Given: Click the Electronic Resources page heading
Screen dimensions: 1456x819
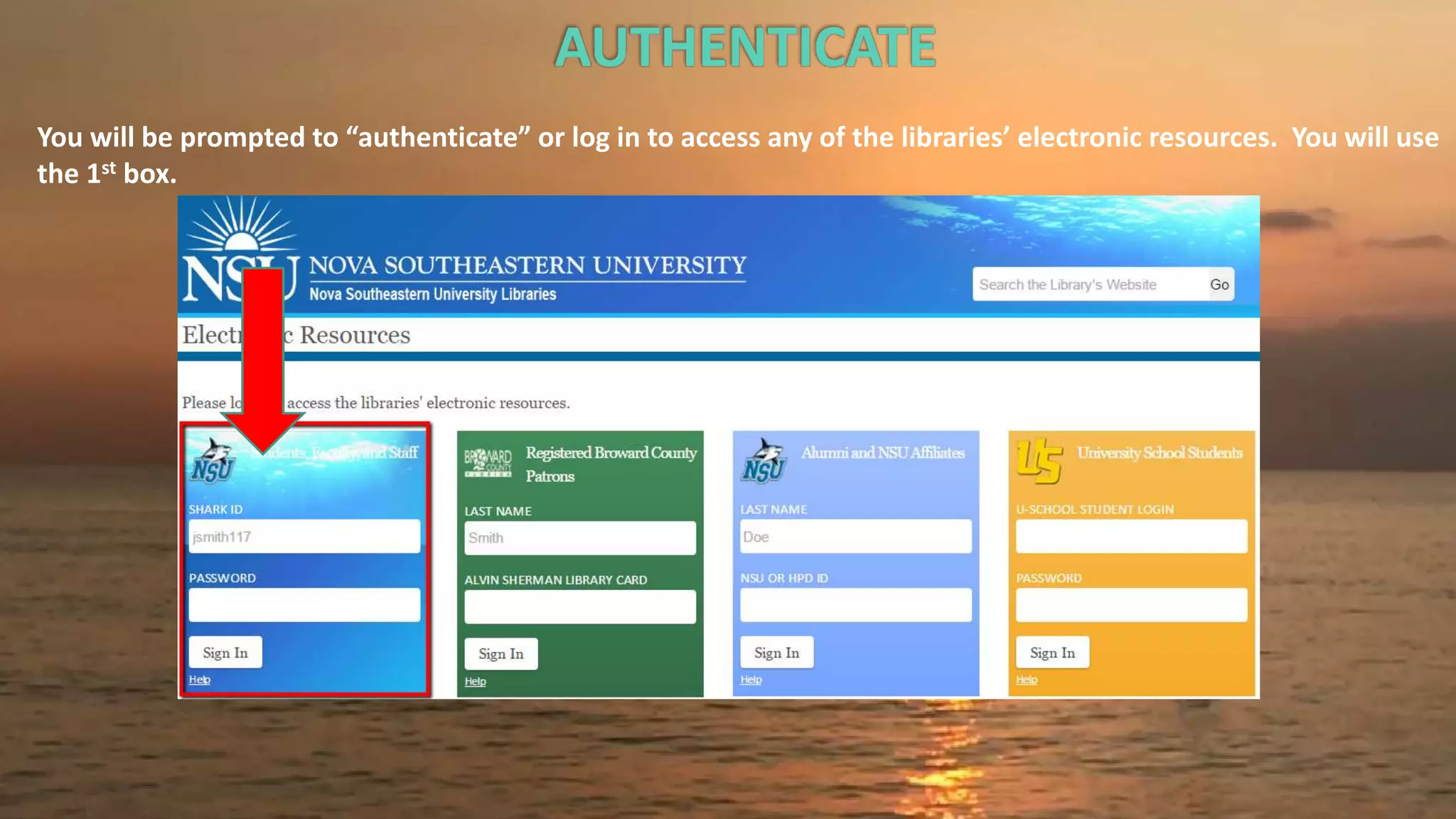Looking at the screenshot, I should coord(296,335).
